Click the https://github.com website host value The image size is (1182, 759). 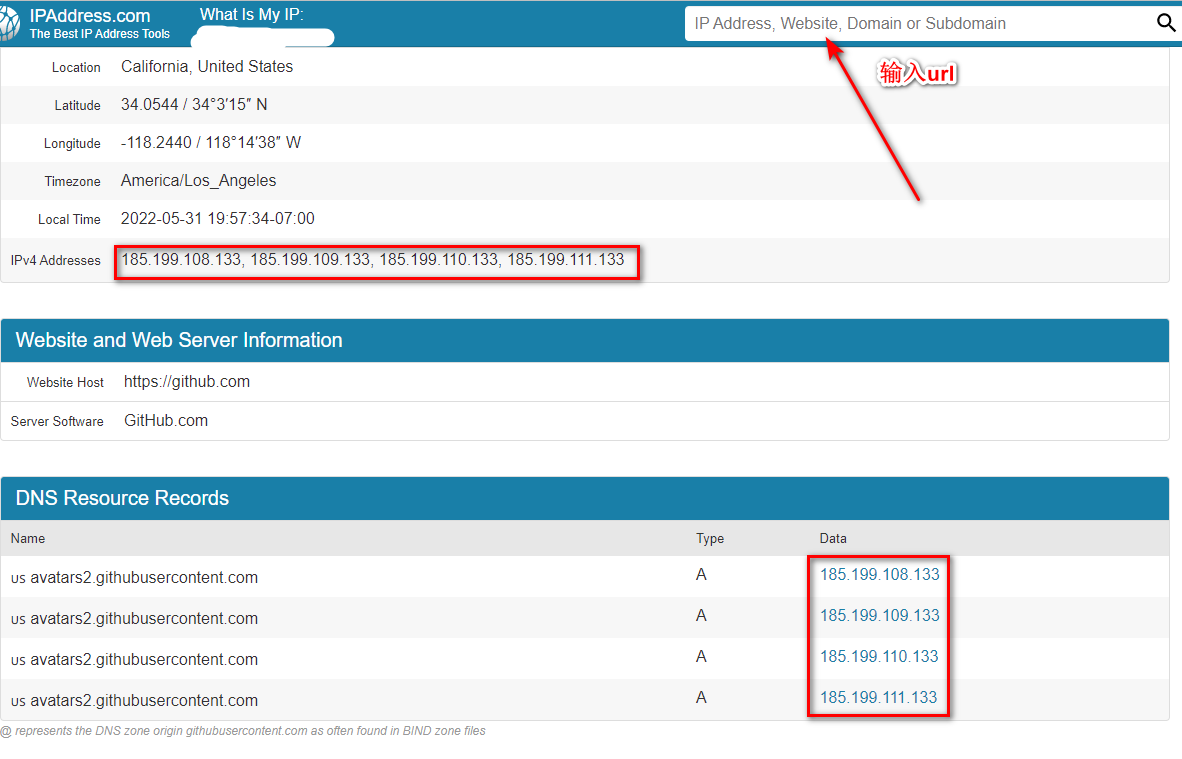(187, 381)
